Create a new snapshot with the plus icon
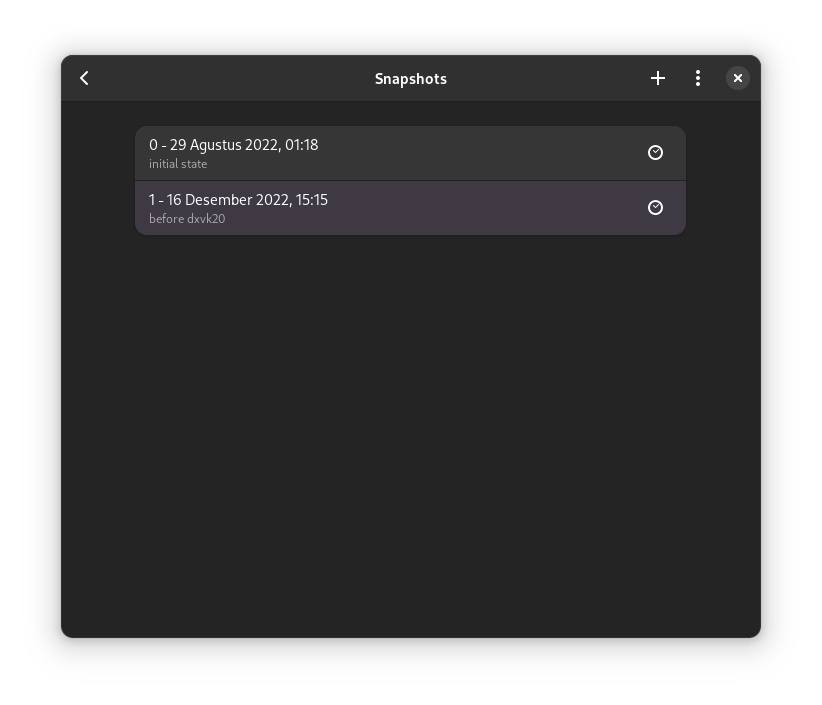This screenshot has width=822, height=705. point(658,78)
